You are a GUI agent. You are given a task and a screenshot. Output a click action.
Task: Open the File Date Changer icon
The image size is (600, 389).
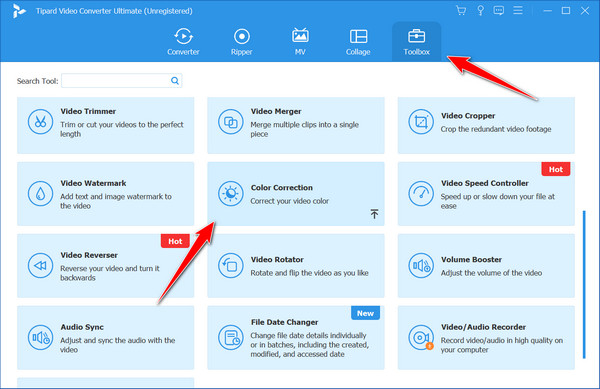[231, 337]
